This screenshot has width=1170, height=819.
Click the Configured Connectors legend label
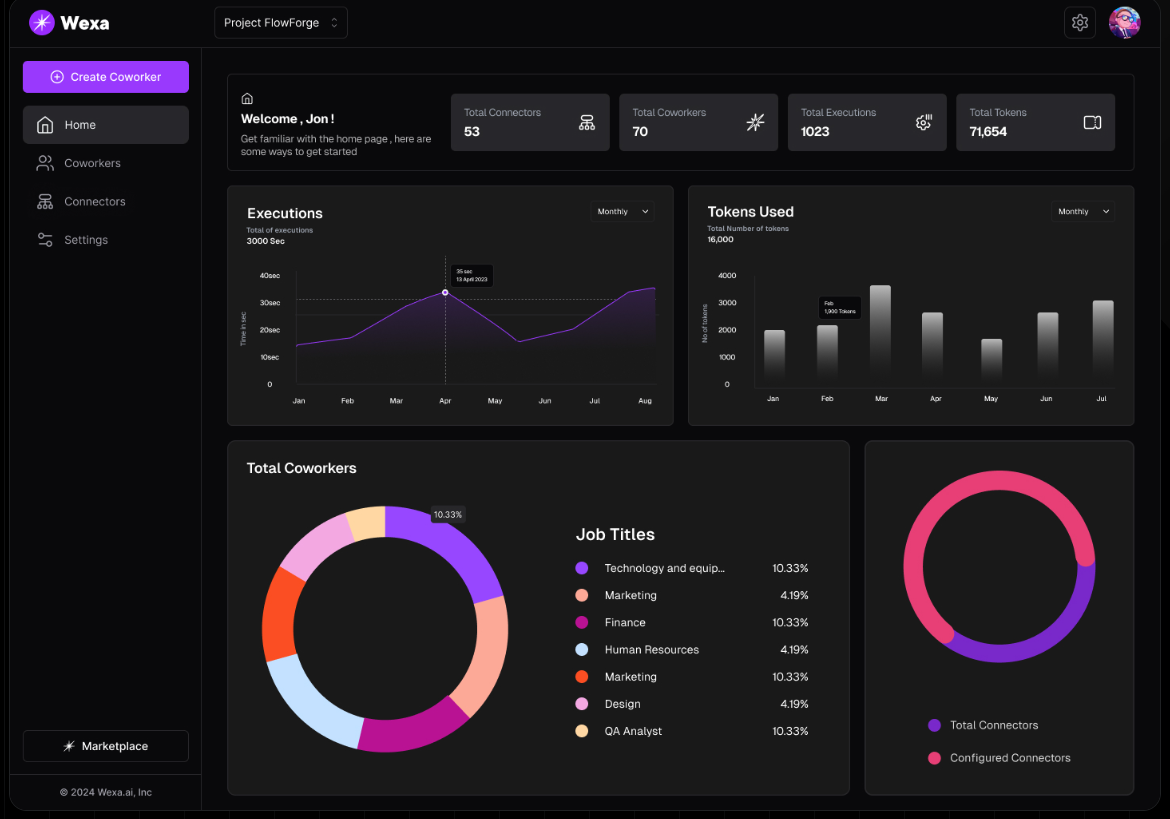point(1010,758)
